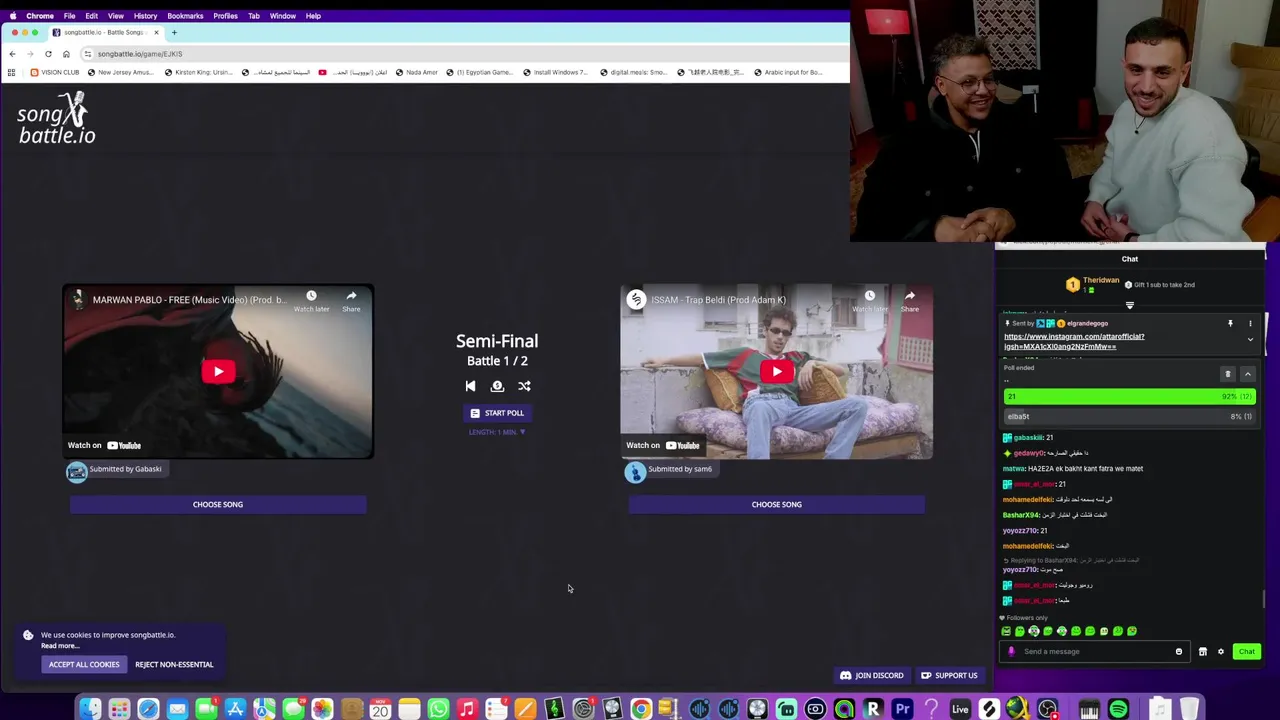Image resolution: width=1280 pixels, height=720 pixels.
Task: Choose the ISSAM Trap Beldi song
Action: [777, 504]
